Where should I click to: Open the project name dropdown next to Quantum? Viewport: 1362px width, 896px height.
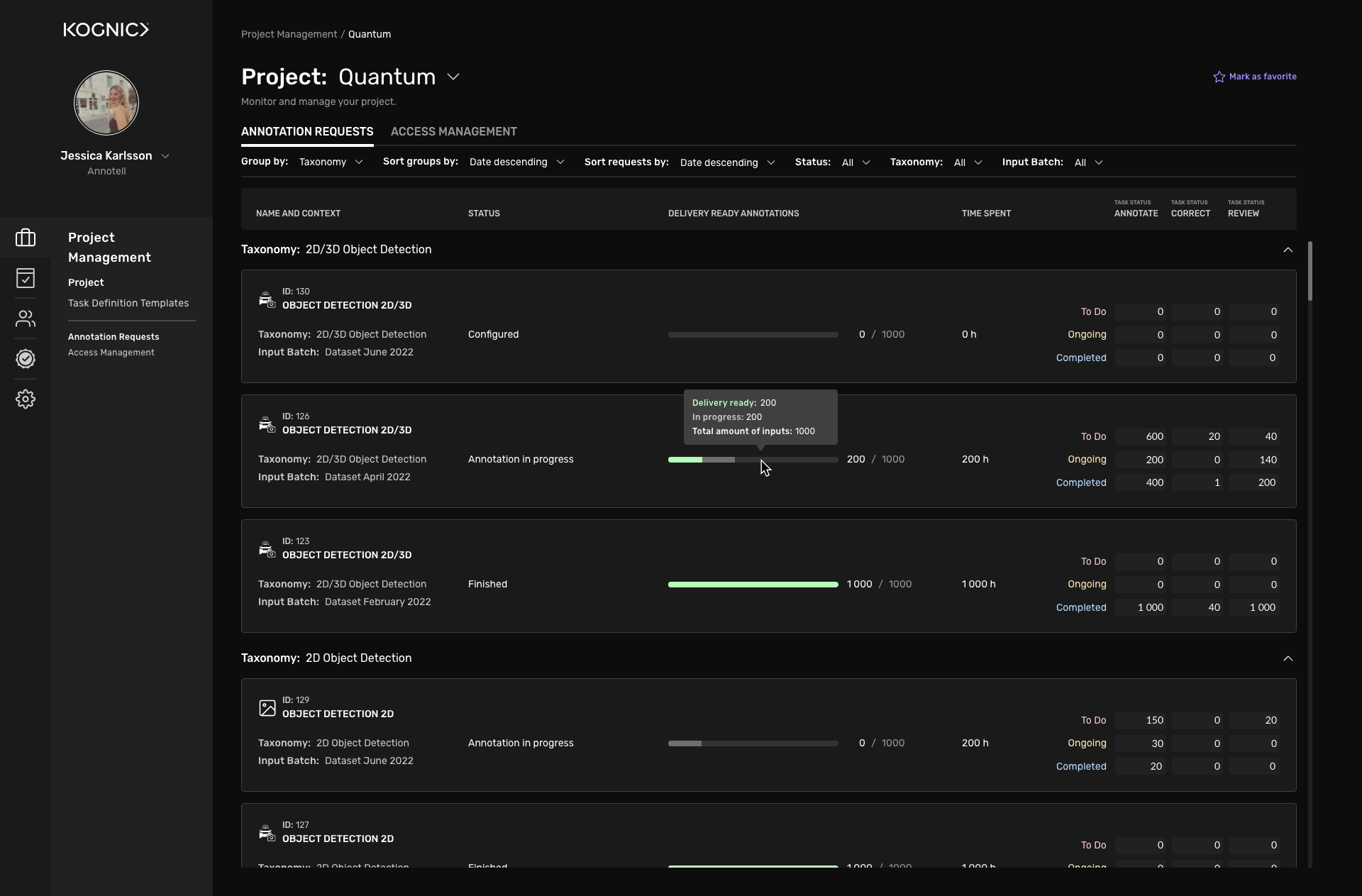453,77
